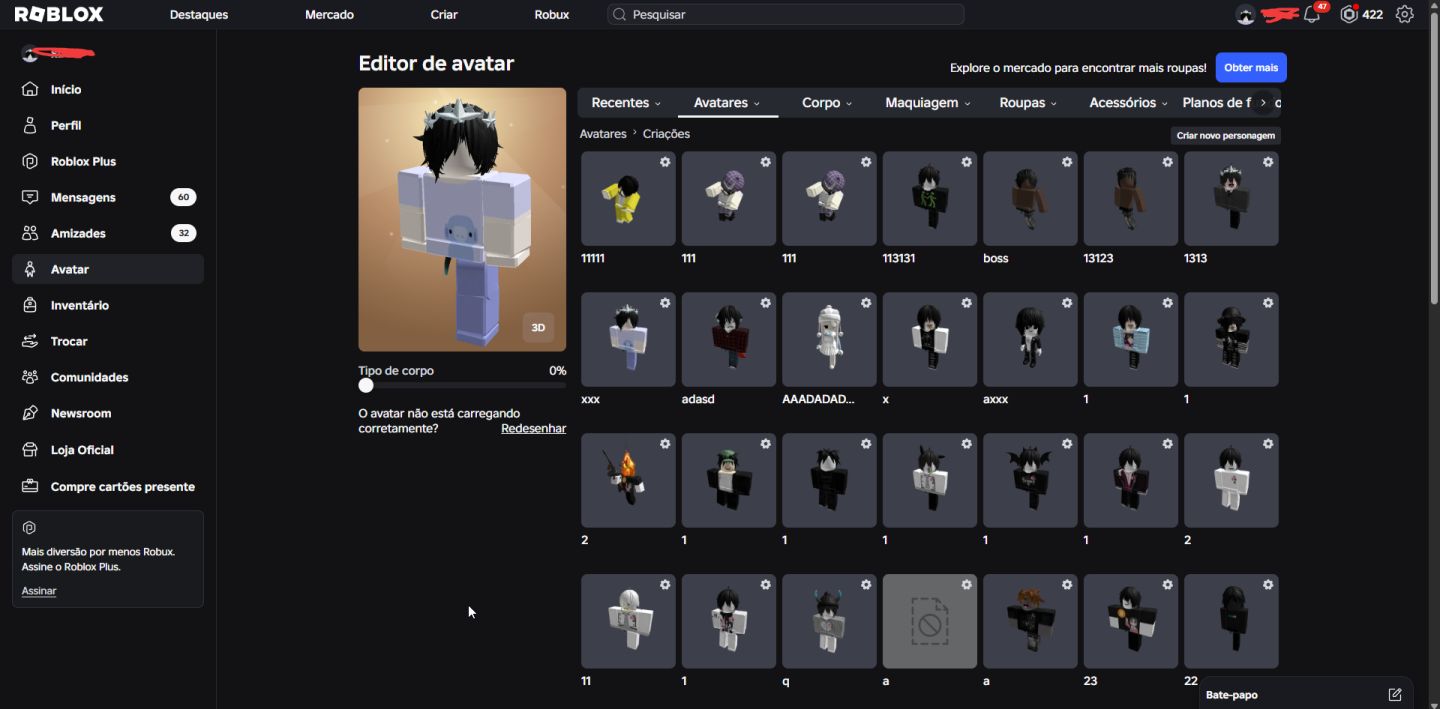Open gear settings on the adasd outfit

(x=765, y=303)
